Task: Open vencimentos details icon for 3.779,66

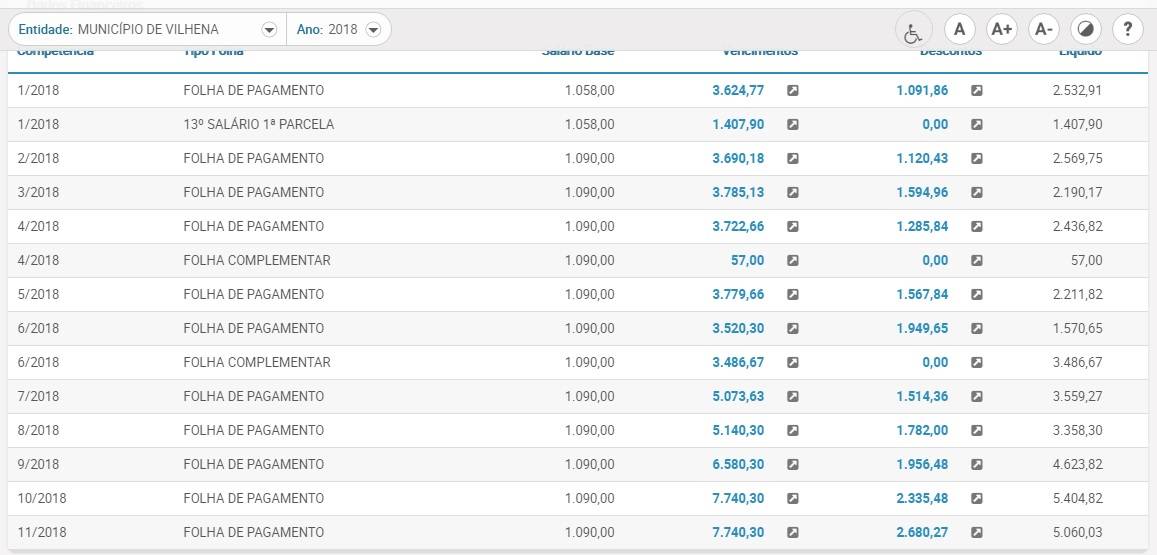Action: point(792,294)
